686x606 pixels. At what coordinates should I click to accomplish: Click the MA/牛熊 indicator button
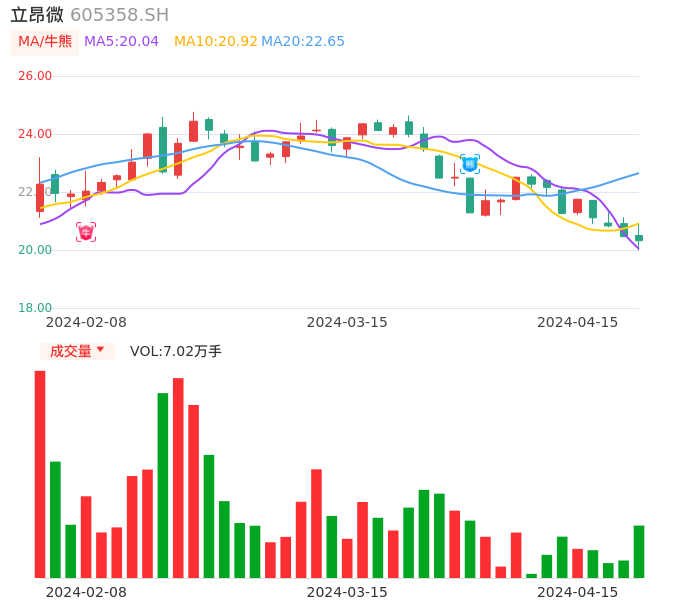pos(45,42)
